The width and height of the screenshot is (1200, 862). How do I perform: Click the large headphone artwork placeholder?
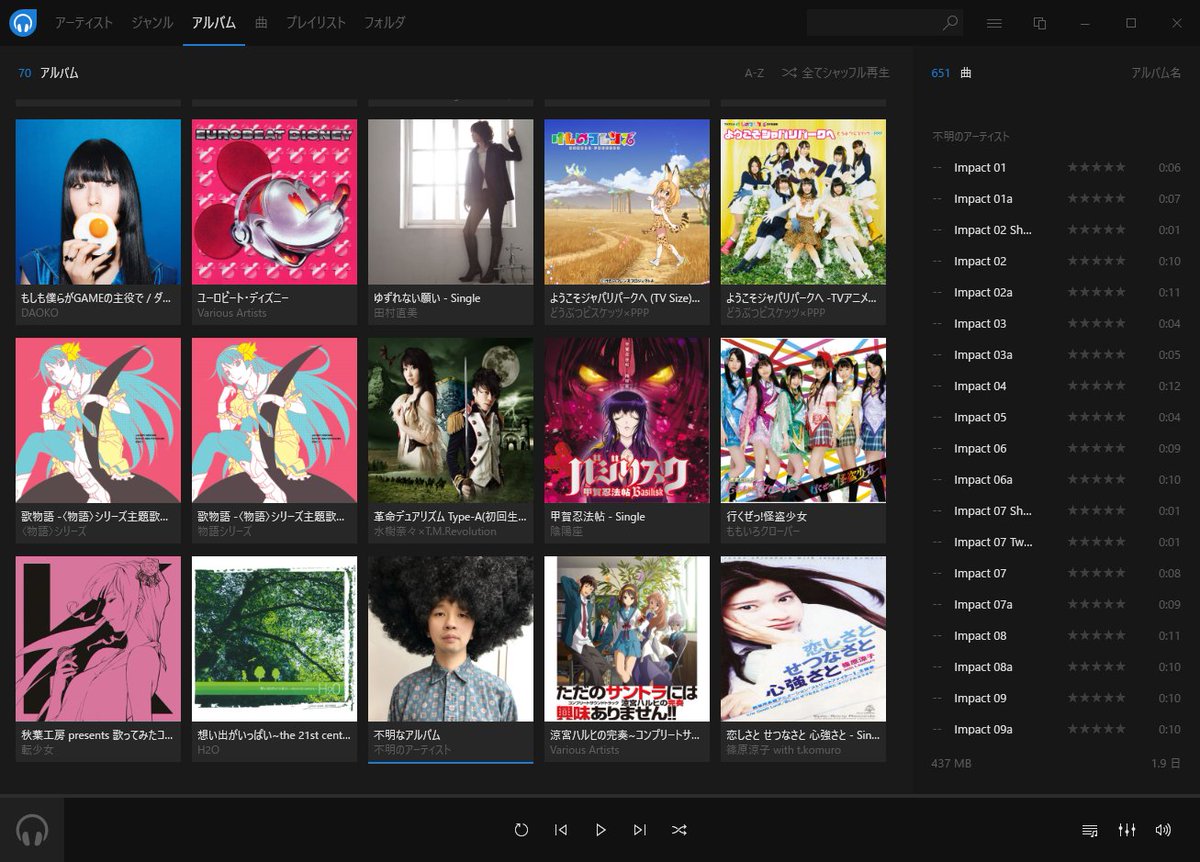pos(32,830)
